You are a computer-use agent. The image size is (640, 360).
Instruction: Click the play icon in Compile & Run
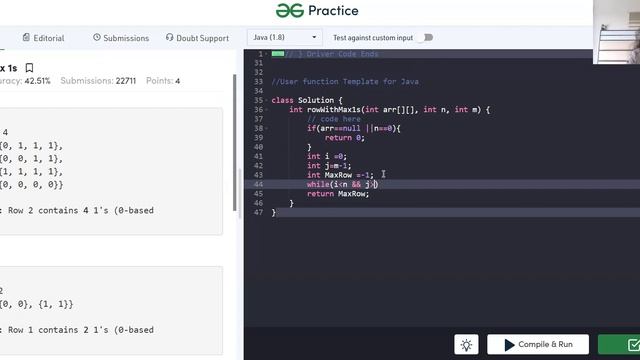coord(509,345)
